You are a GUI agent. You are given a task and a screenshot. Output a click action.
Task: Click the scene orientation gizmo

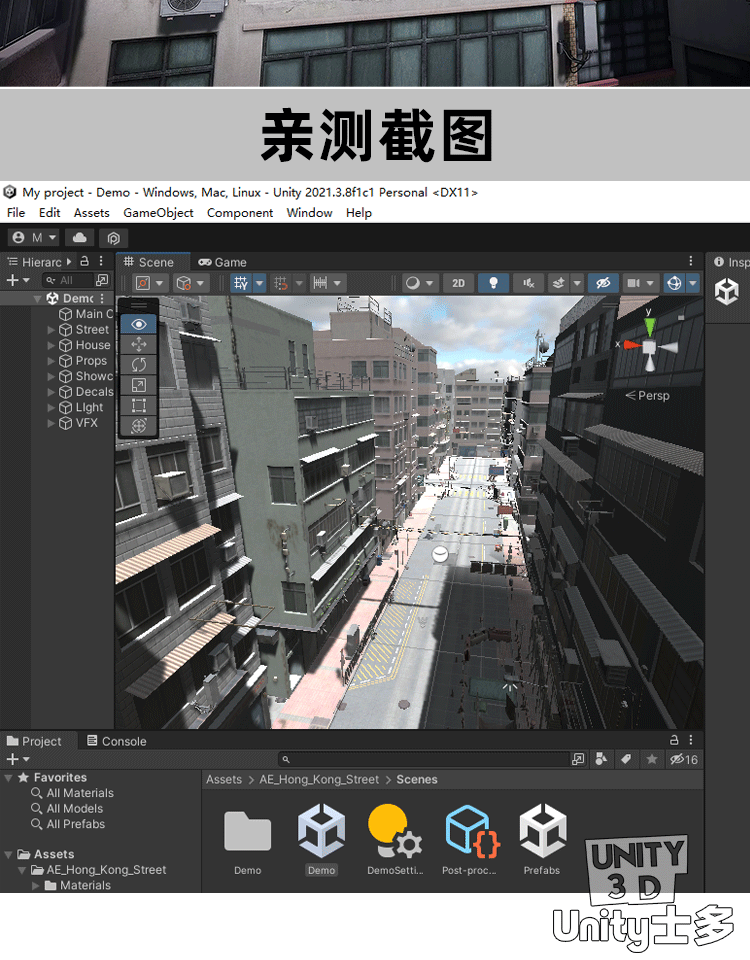(649, 345)
